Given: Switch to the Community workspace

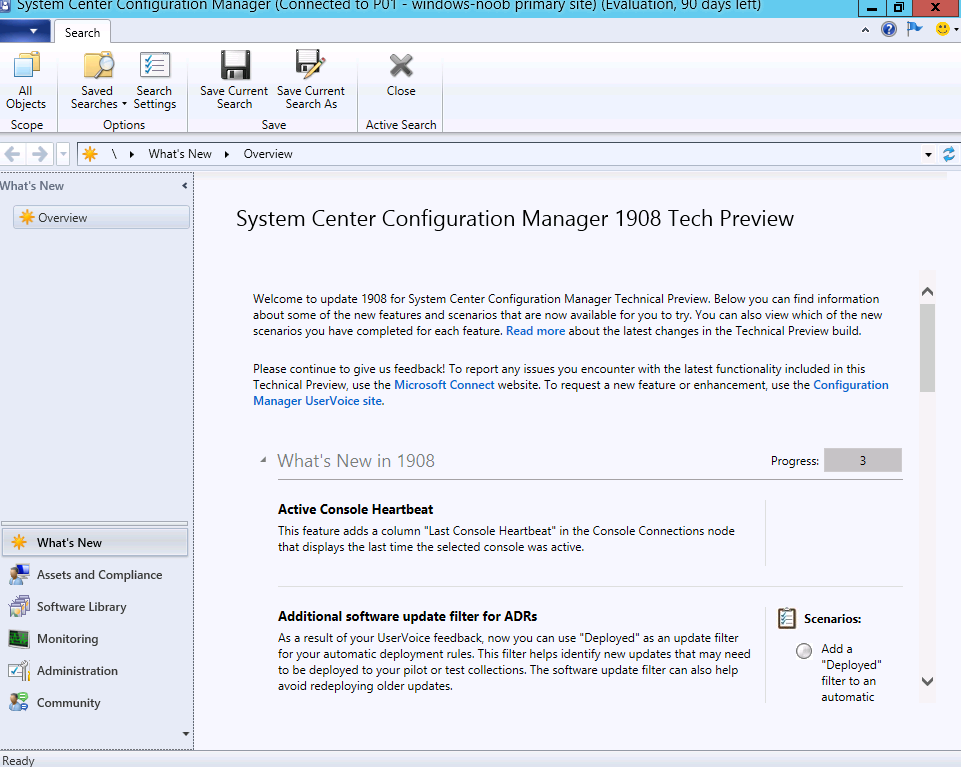Looking at the screenshot, I should (x=95, y=703).
